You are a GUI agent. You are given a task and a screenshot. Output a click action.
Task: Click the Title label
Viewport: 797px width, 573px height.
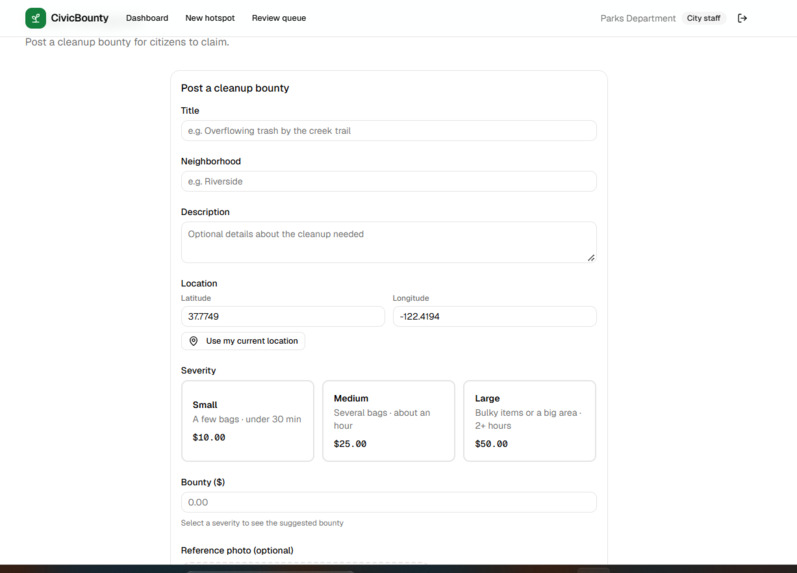(x=190, y=110)
